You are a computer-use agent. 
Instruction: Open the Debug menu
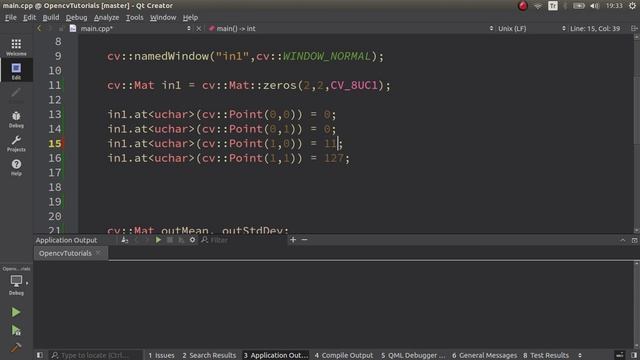click(76, 18)
